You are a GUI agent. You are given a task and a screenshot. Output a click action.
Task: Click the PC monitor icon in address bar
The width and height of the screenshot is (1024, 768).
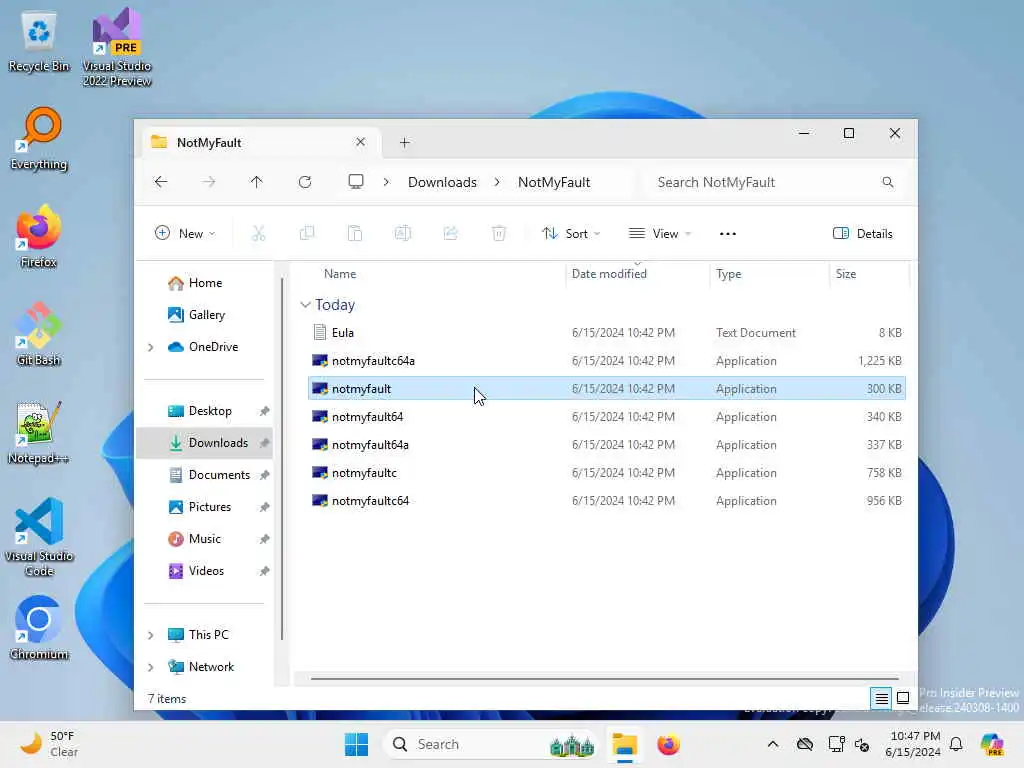(356, 182)
